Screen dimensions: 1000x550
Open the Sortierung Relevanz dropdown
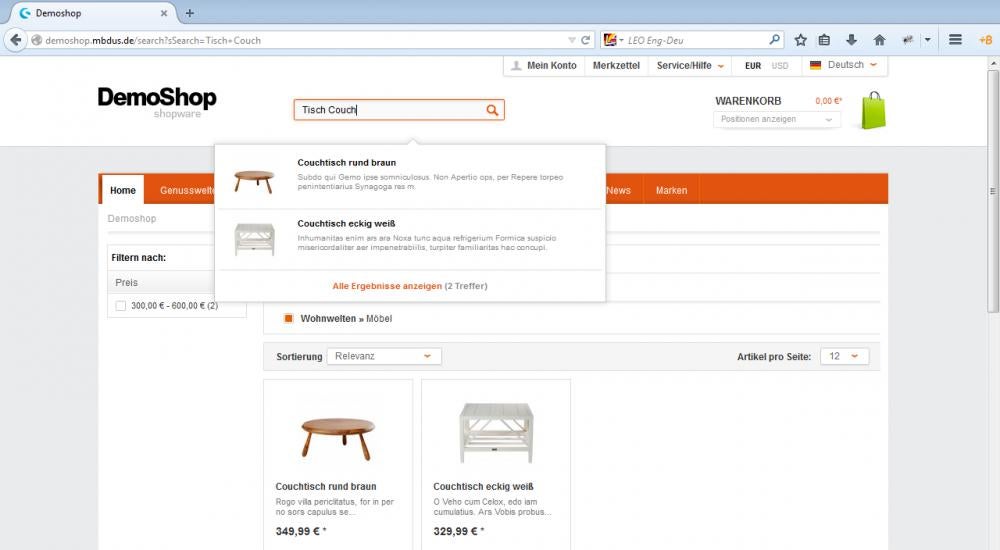(x=384, y=356)
